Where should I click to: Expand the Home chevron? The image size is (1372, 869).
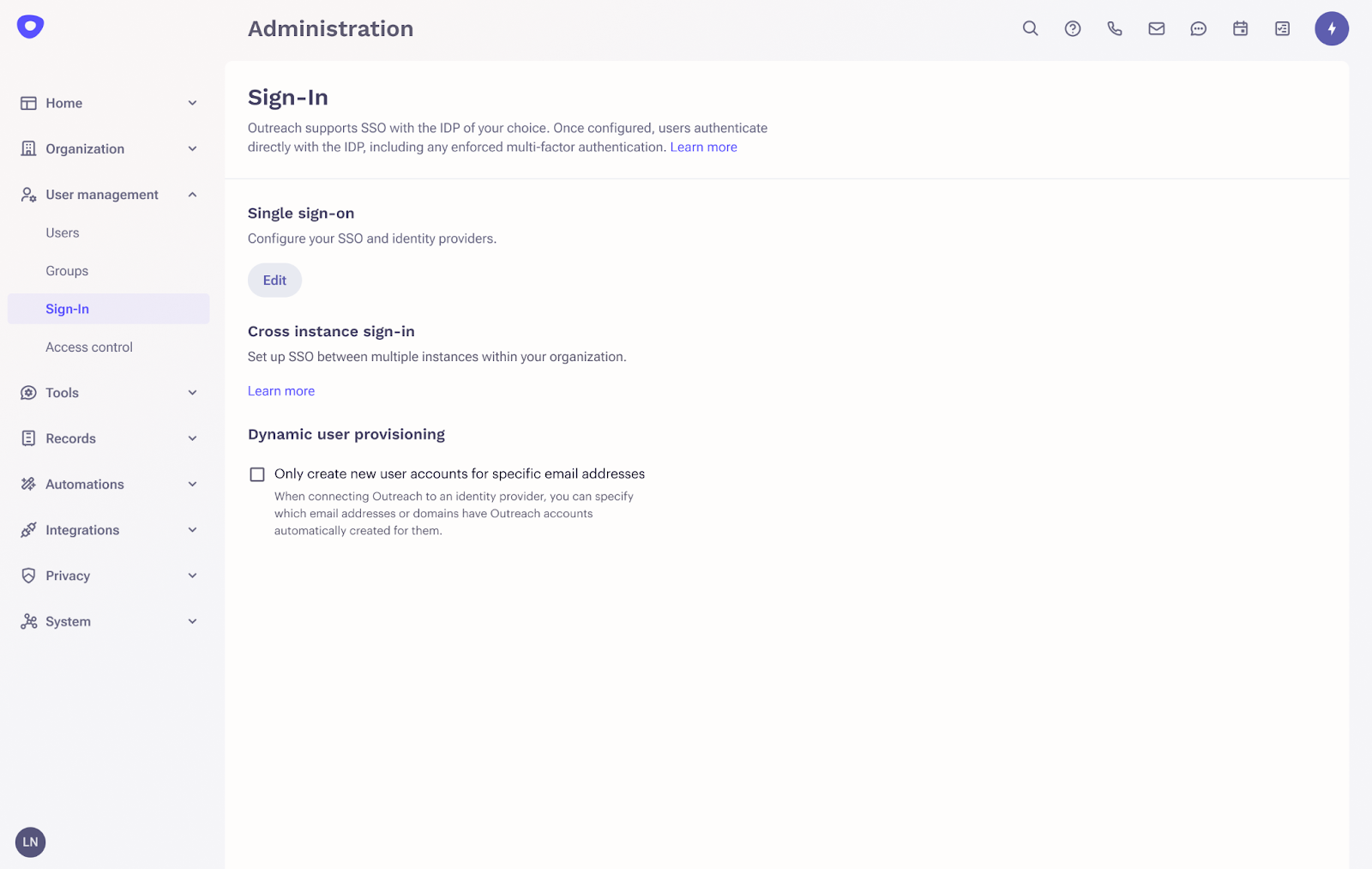pyautogui.click(x=192, y=103)
